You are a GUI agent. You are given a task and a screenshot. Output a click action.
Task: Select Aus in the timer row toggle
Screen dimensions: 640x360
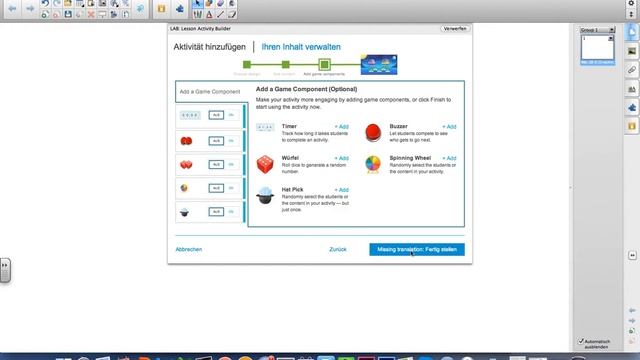coord(216,115)
